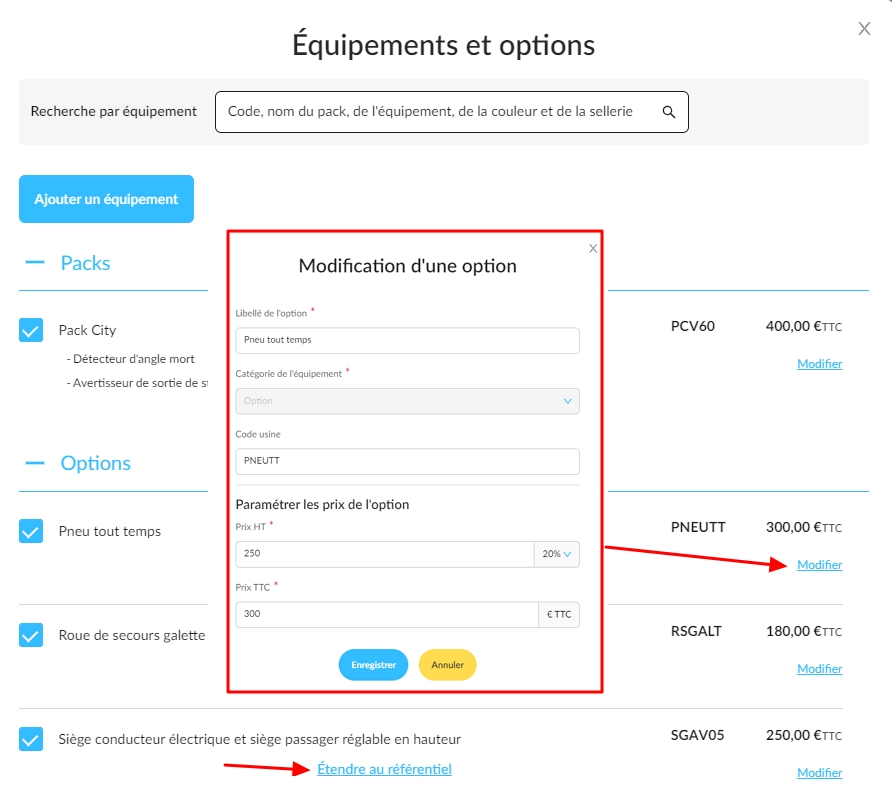Click the RSGALT code text
Viewport: 892px width, 804px height.
pos(696,631)
